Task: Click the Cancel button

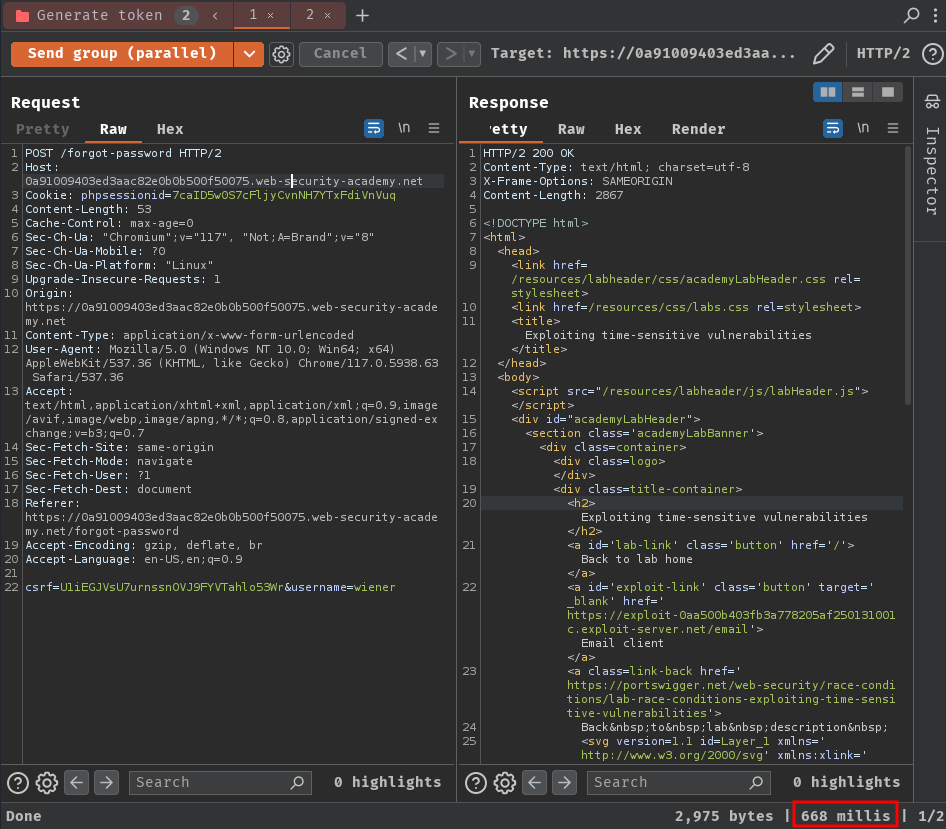Action: [340, 54]
